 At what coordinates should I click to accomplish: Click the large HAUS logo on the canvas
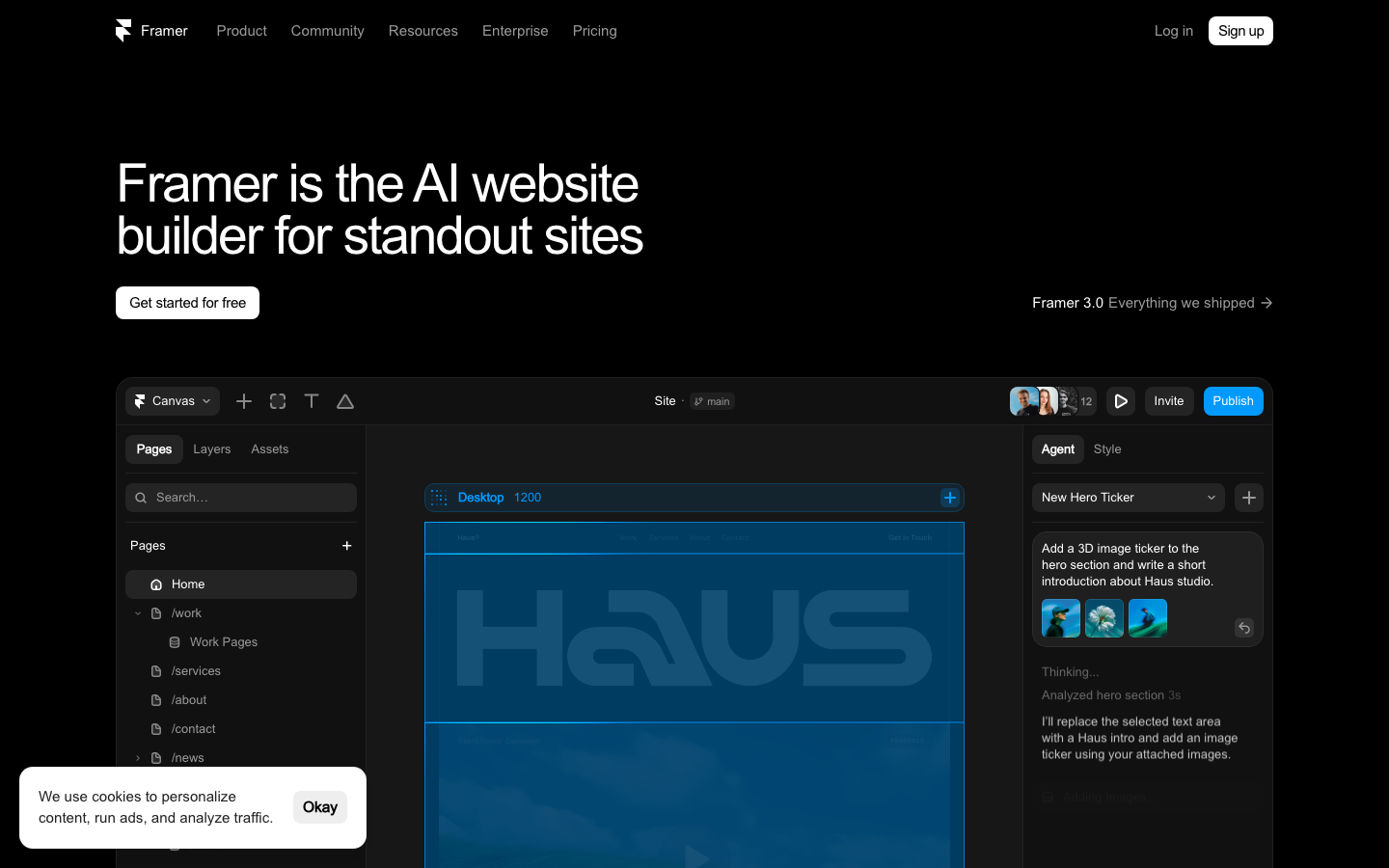[694, 638]
